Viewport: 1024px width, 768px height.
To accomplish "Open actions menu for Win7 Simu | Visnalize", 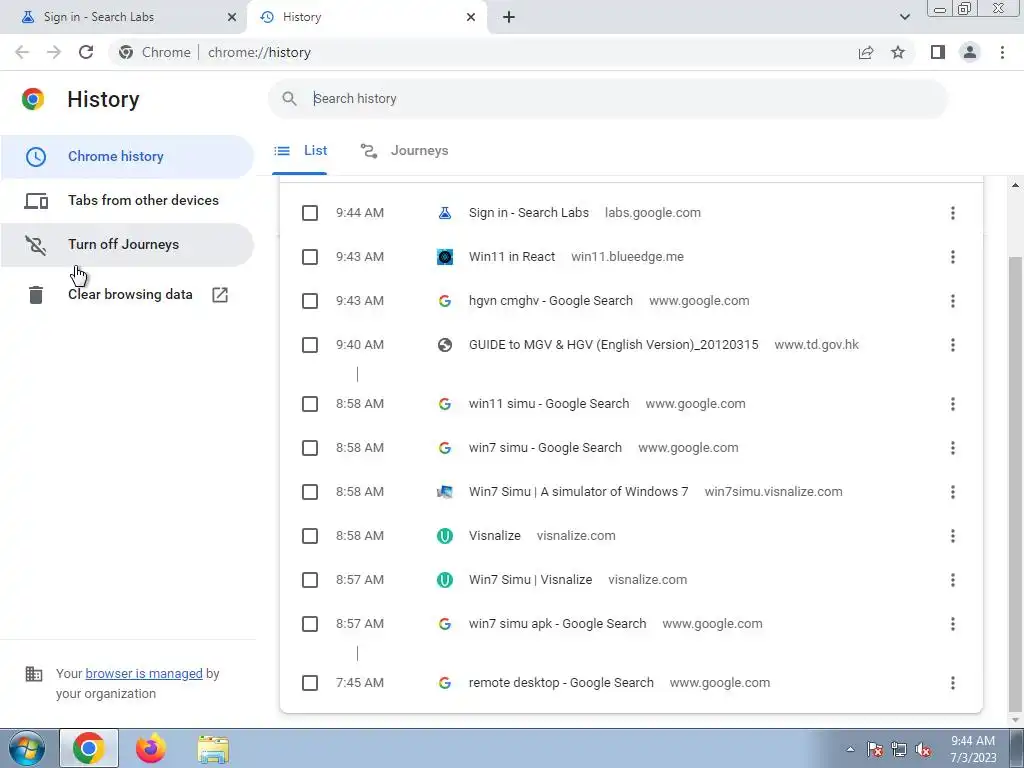I will click(x=953, y=580).
